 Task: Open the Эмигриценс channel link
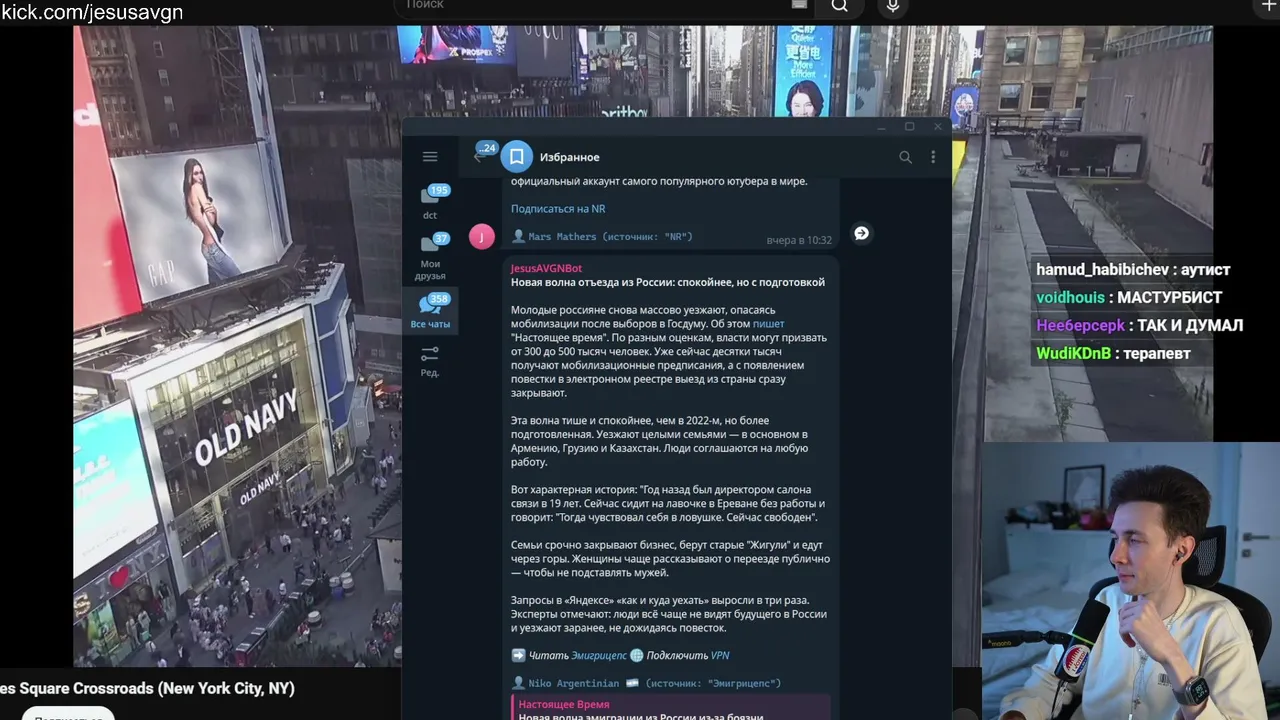[599, 655]
